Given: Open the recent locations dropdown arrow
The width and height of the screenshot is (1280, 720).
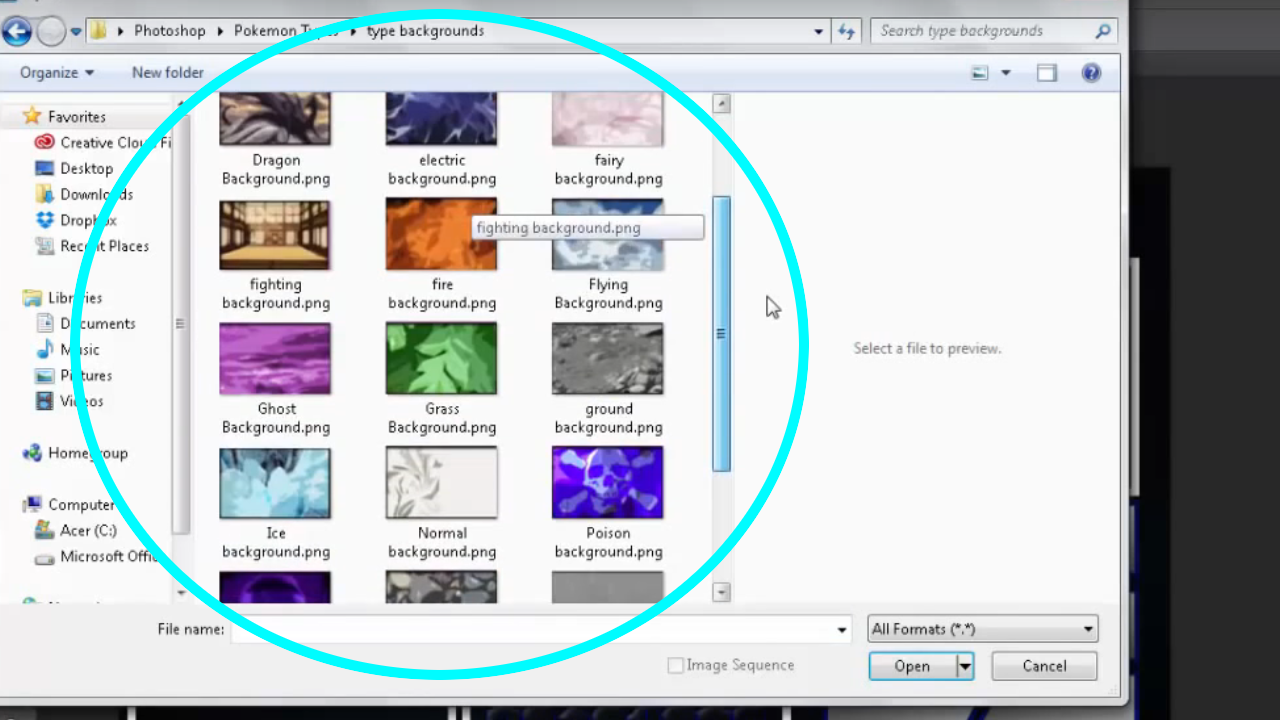Looking at the screenshot, I should pos(75,32).
